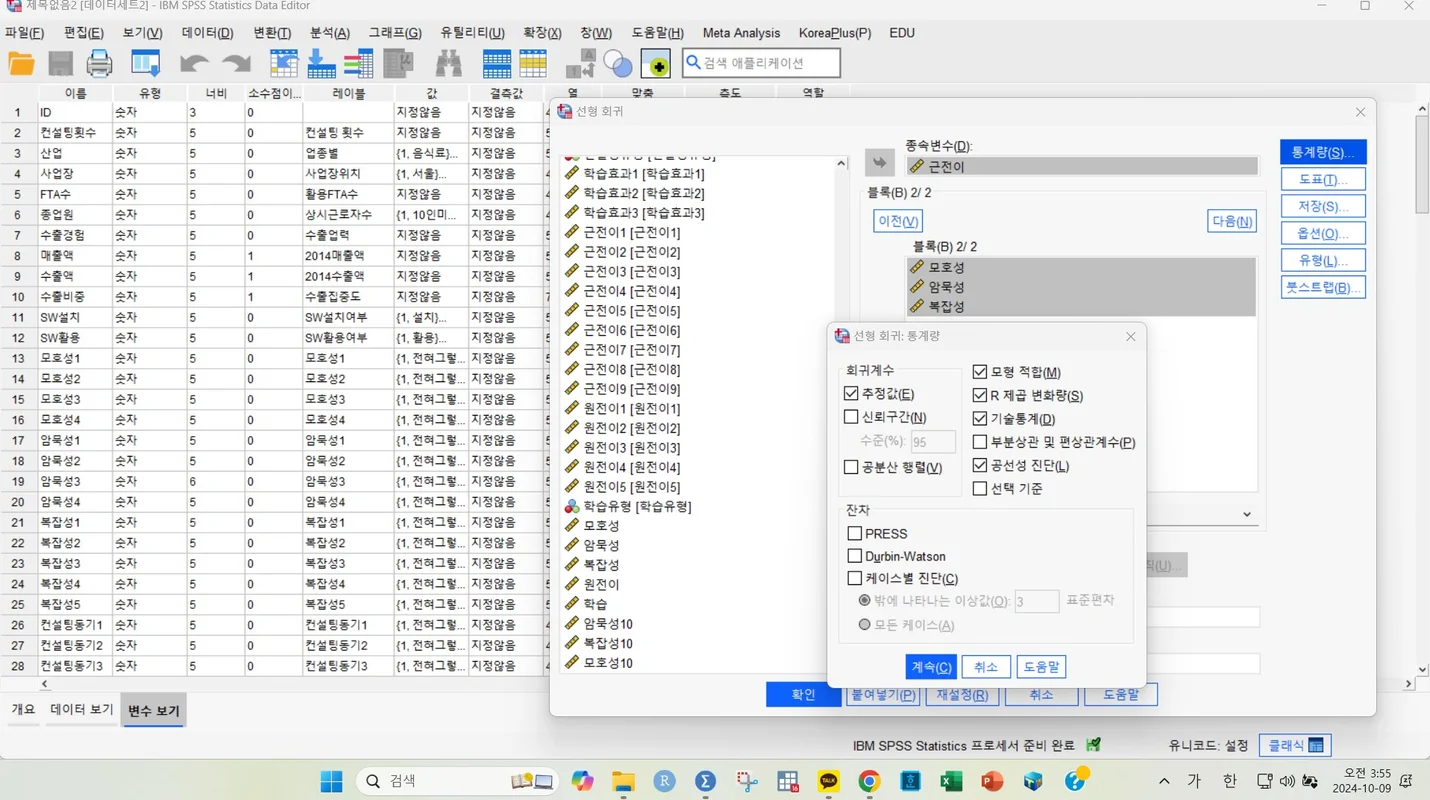
Task: Expand the method dropdown in Linear Regression dialog
Action: tap(1247, 514)
